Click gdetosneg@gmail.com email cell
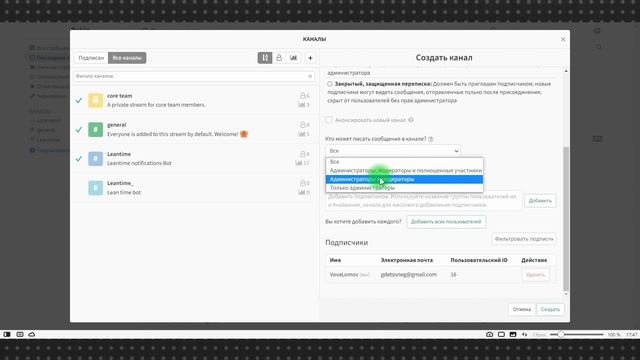Image resolution: width=640 pixels, height=360 pixels. 409,275
